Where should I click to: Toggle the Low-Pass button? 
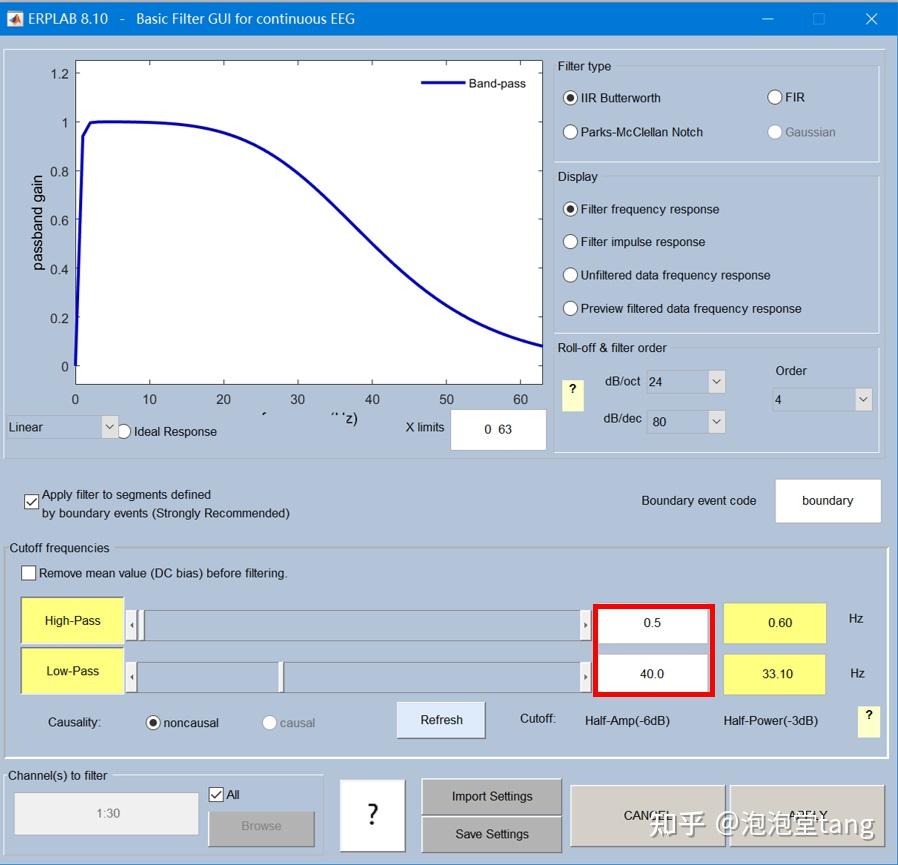(73, 671)
